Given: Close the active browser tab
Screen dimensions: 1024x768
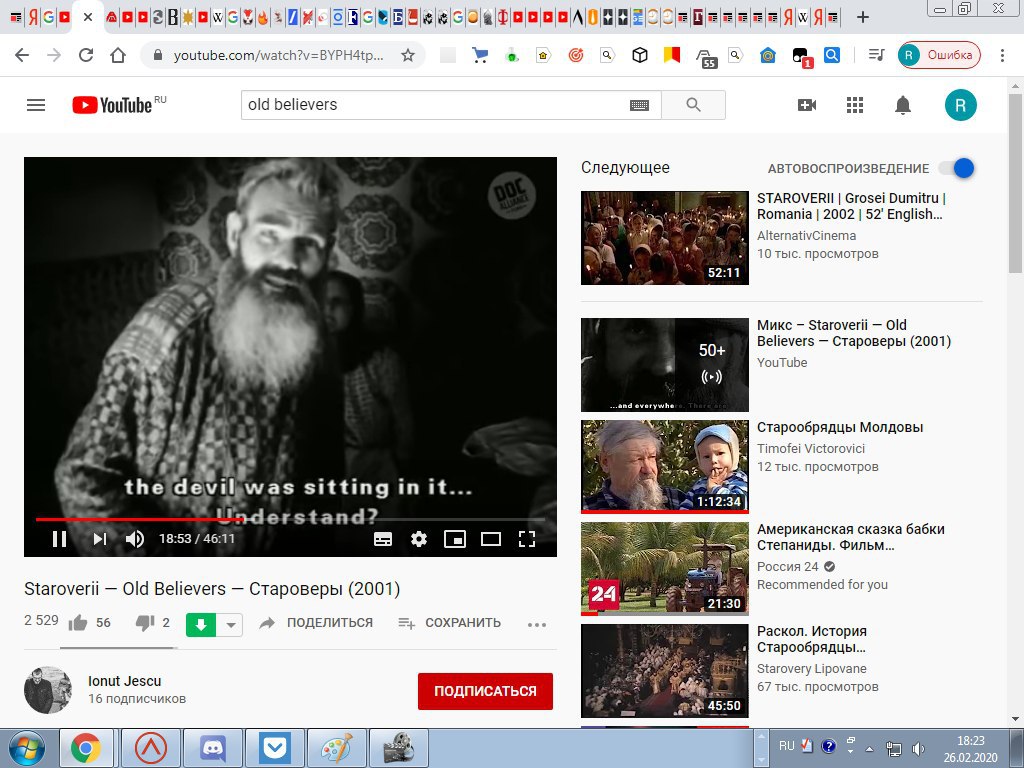Looking at the screenshot, I should (x=88, y=18).
